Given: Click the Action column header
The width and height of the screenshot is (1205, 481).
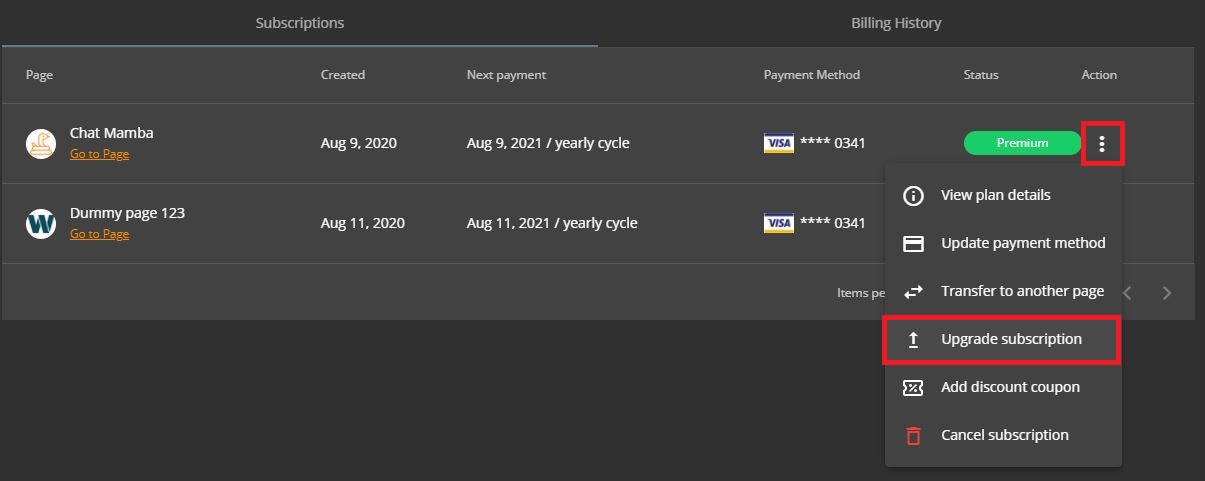Looking at the screenshot, I should click(1099, 75).
